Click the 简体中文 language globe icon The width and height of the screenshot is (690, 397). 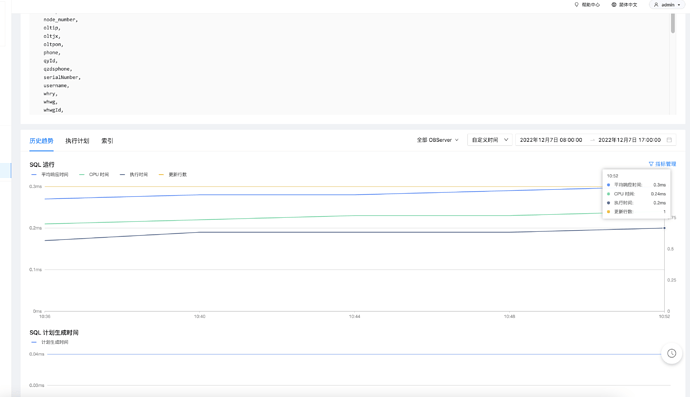point(614,4)
